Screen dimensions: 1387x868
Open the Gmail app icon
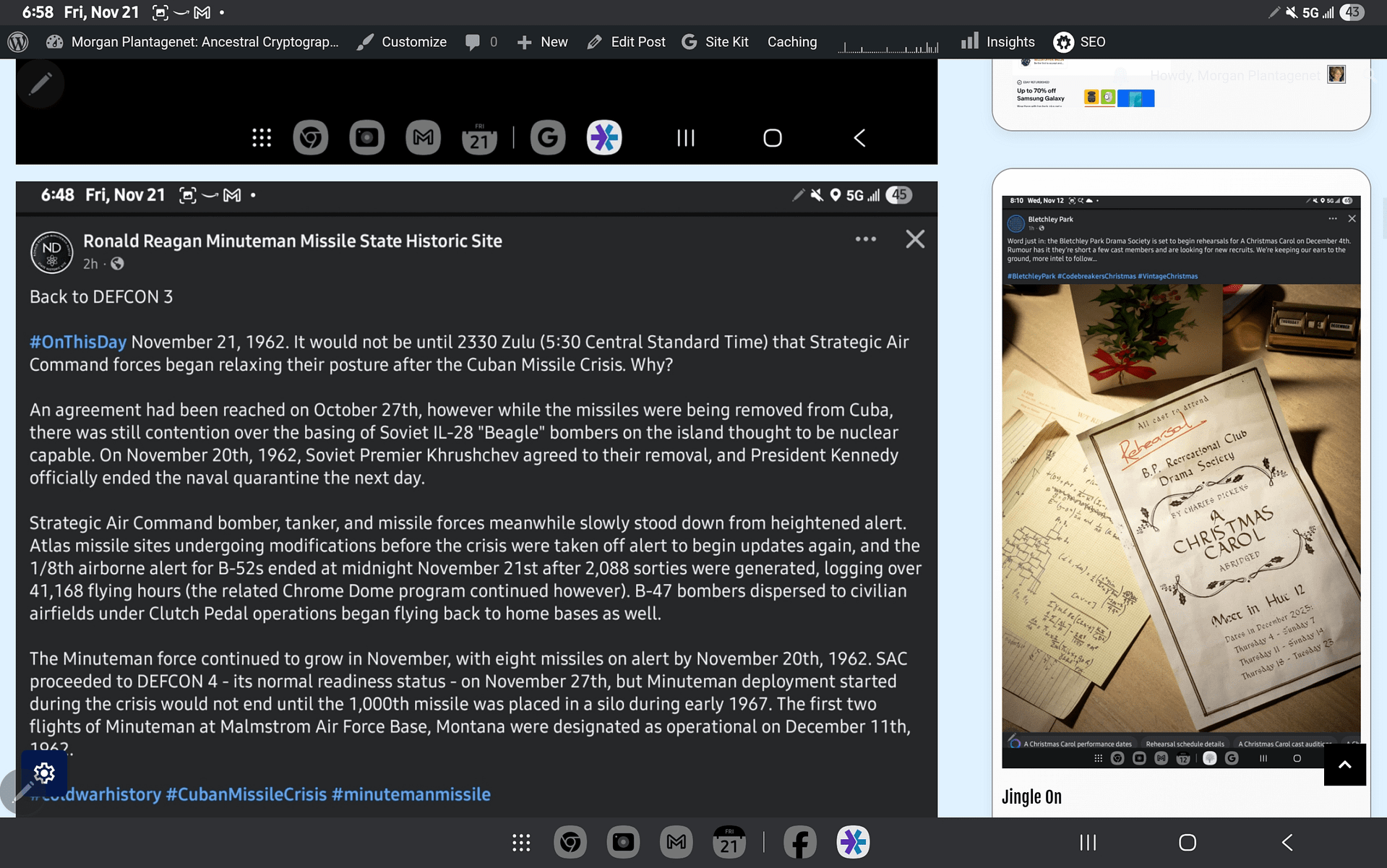tap(675, 841)
